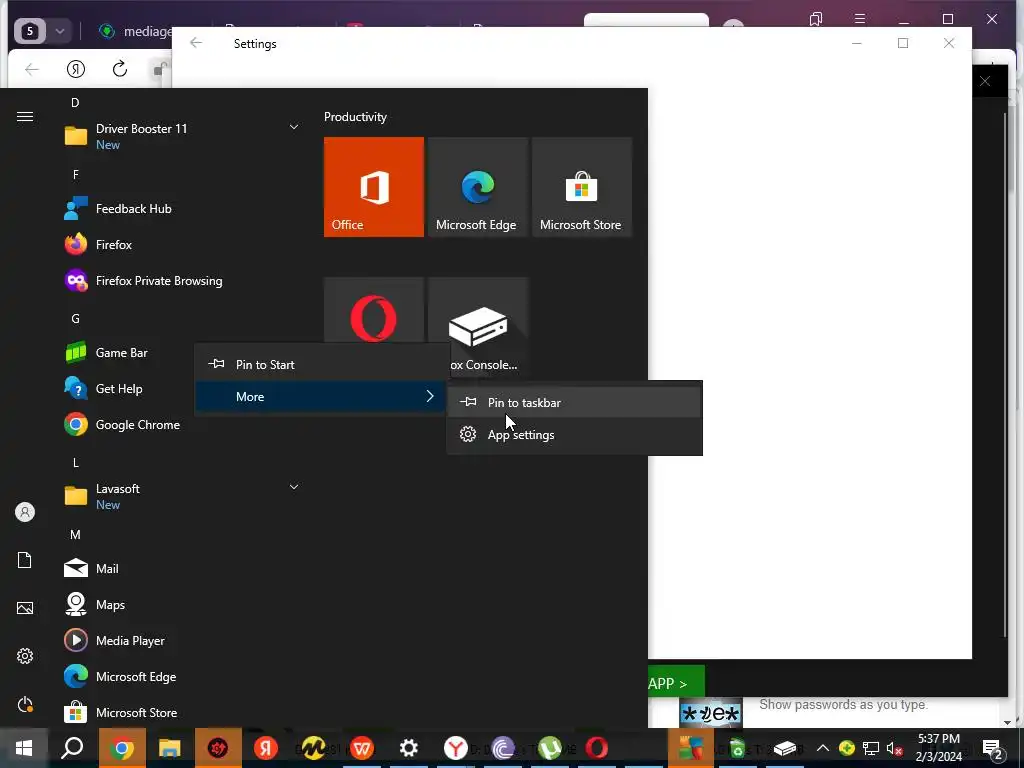This screenshot has height=768, width=1024.
Task: Click the letter M section header
Action: (75, 535)
